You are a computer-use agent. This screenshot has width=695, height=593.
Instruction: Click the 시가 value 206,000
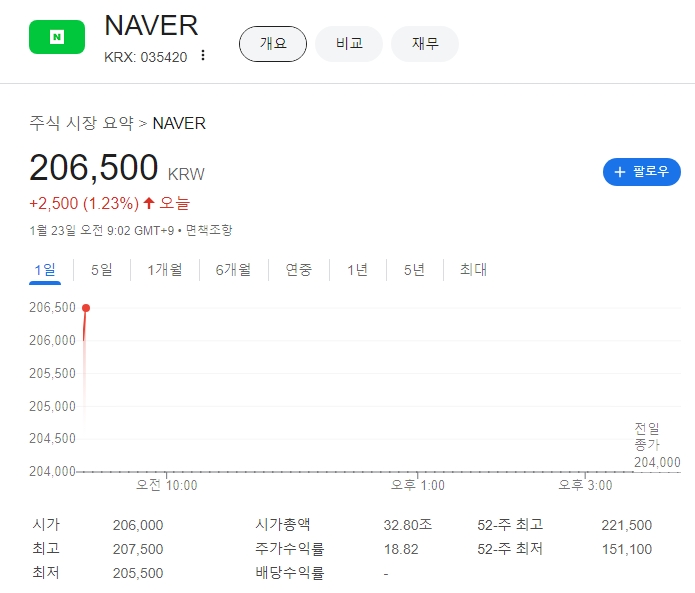[138, 525]
